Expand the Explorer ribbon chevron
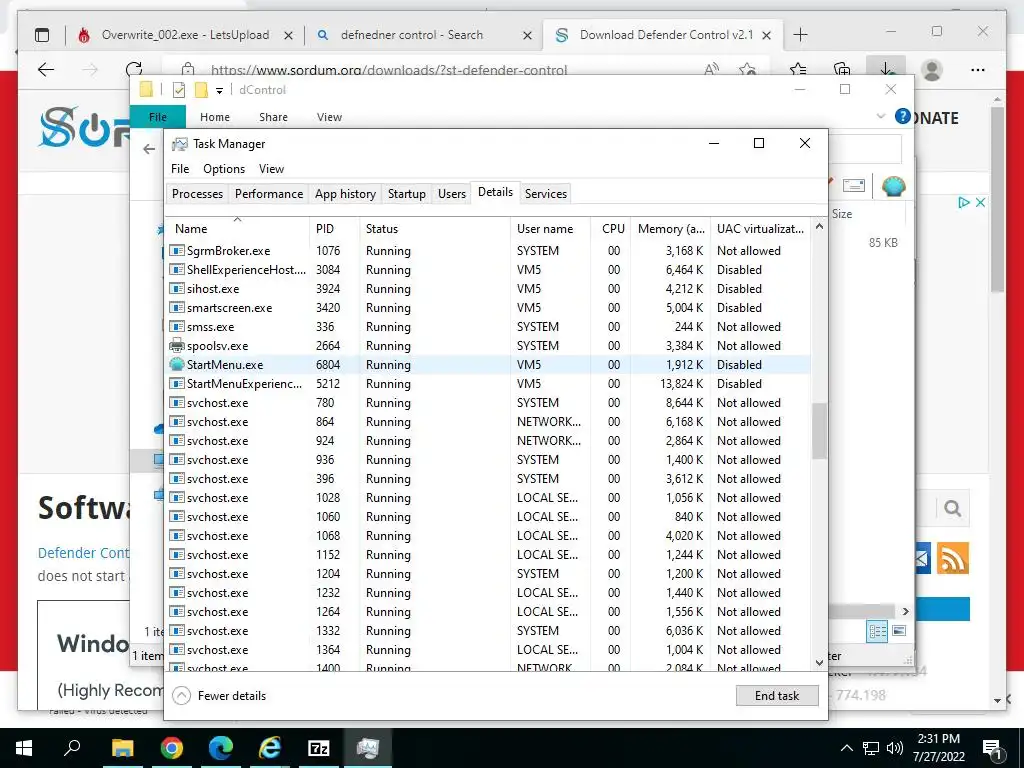This screenshot has width=1024, height=768. 880,116
